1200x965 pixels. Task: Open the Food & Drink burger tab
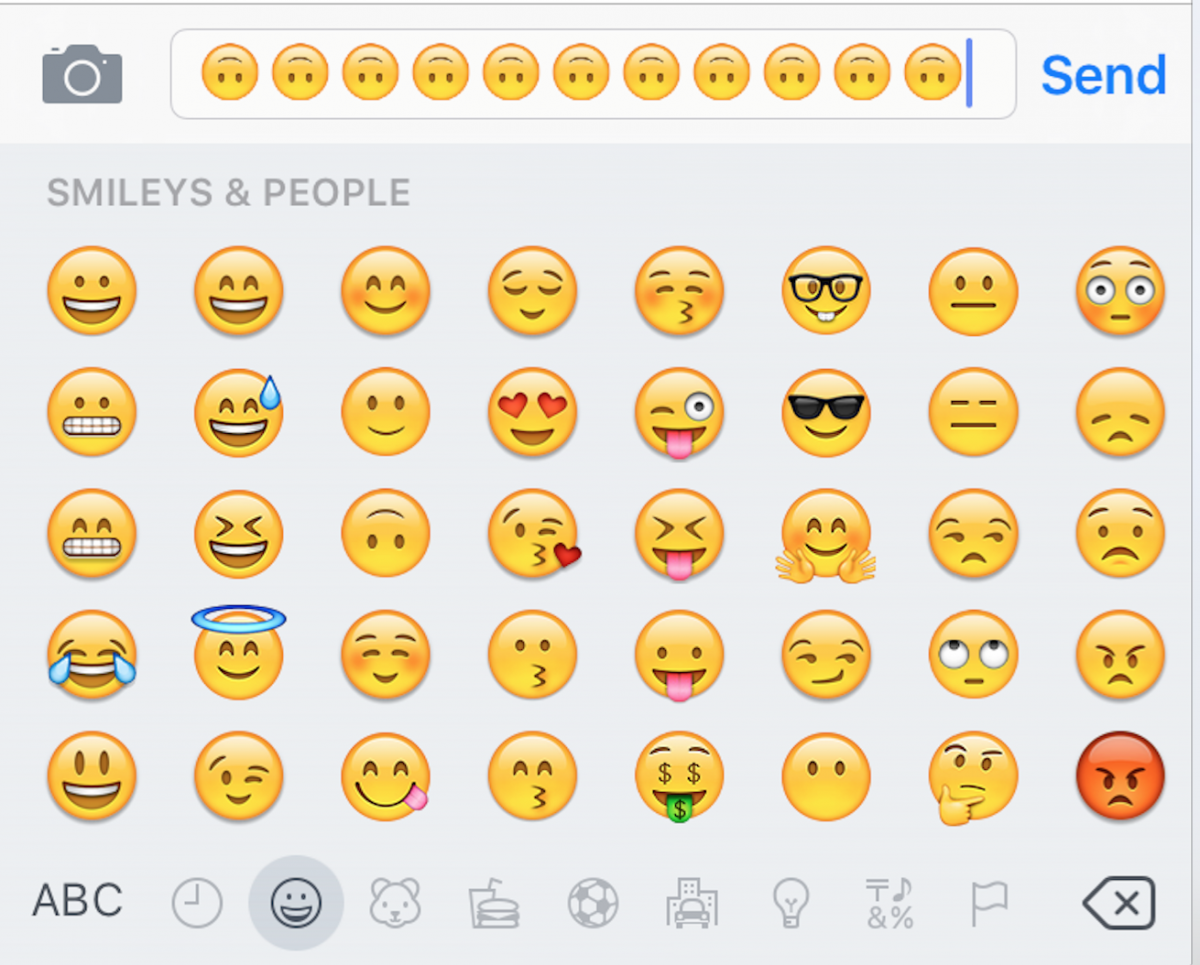click(494, 903)
